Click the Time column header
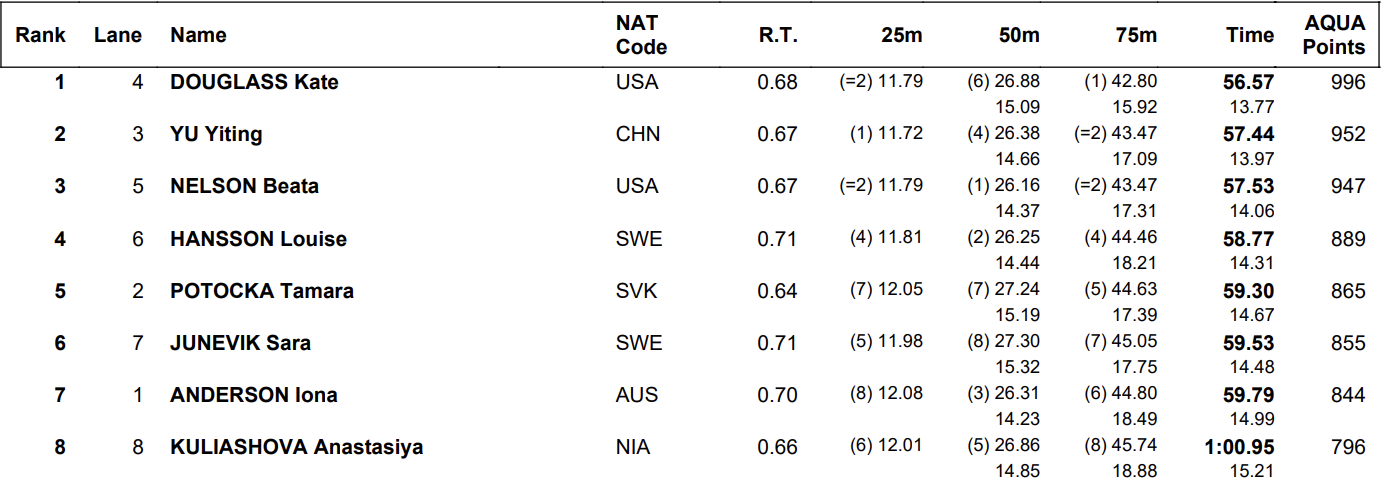This screenshot has height=483, width=1387. pos(1250,35)
